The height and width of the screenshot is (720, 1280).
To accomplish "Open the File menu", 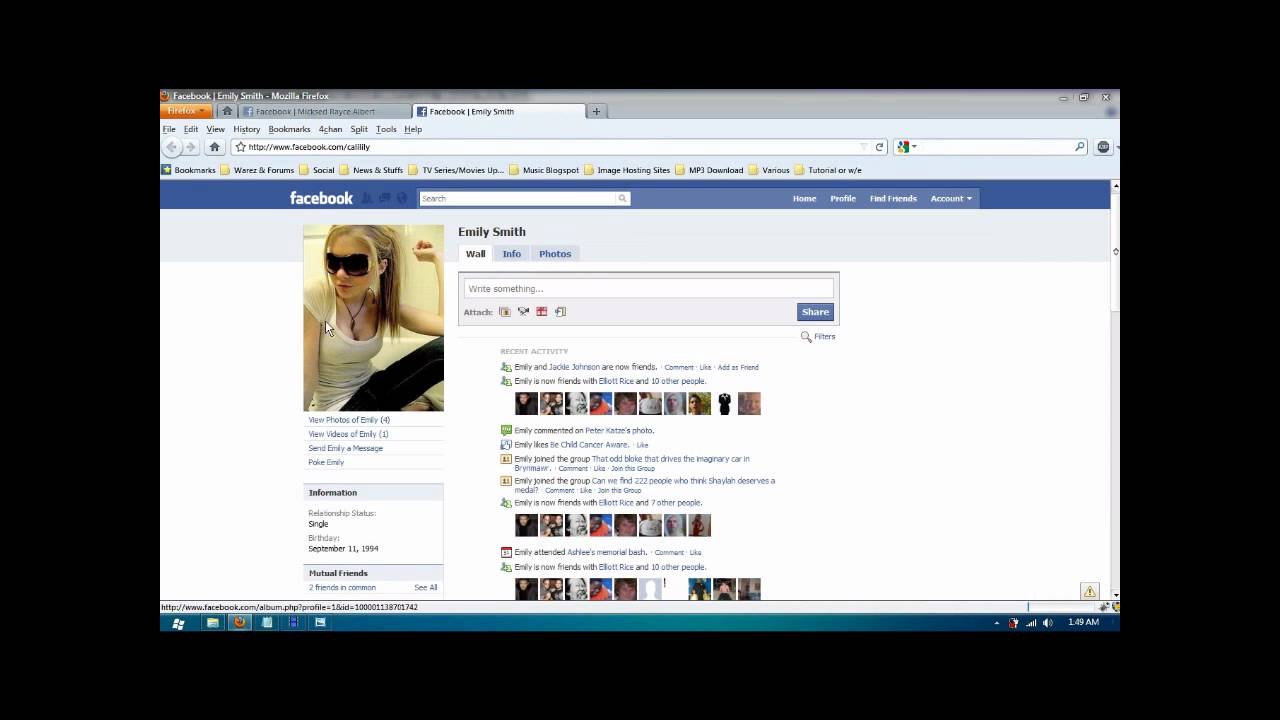I will [169, 129].
